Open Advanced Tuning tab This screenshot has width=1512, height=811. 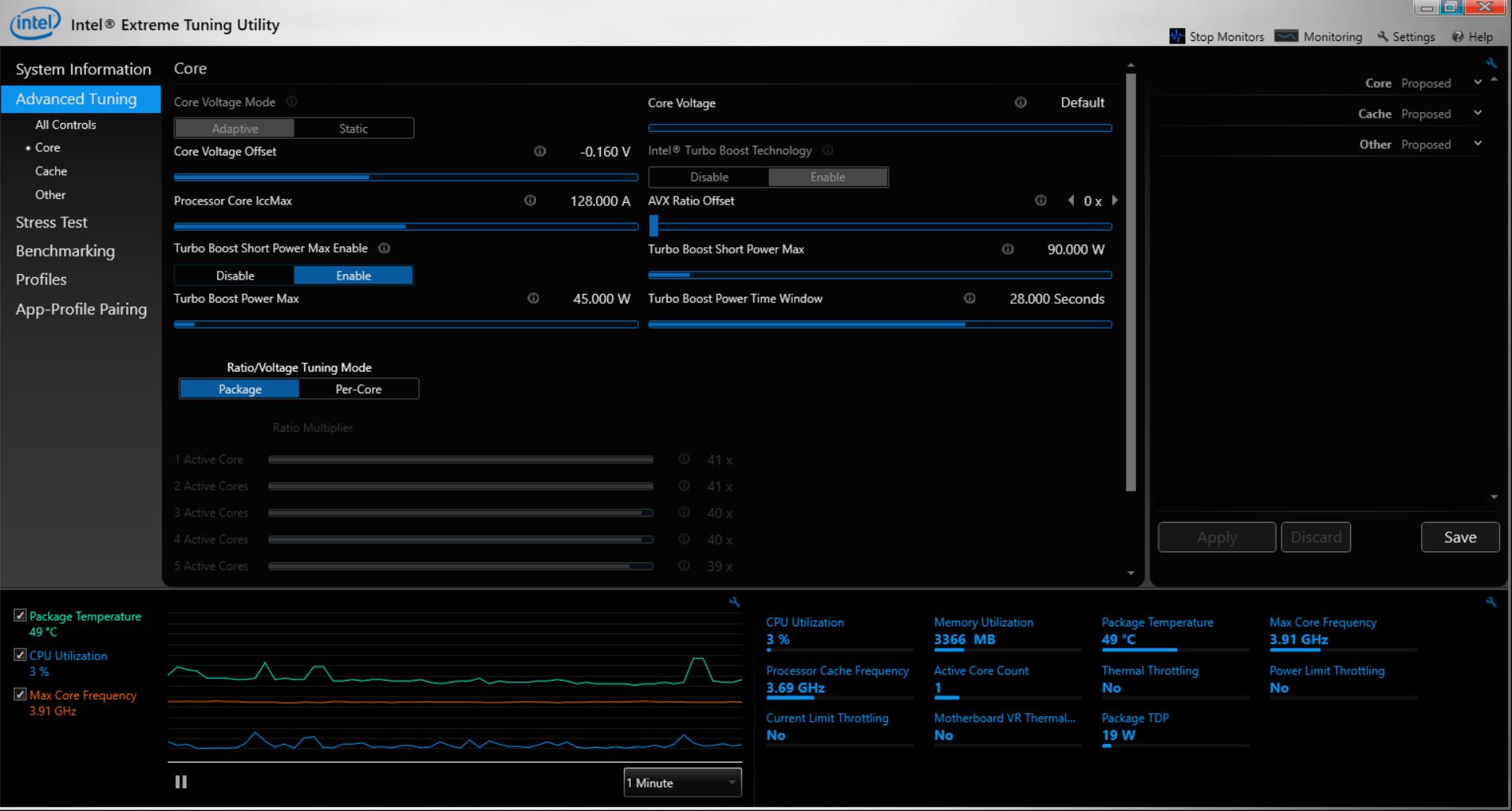[x=81, y=99]
